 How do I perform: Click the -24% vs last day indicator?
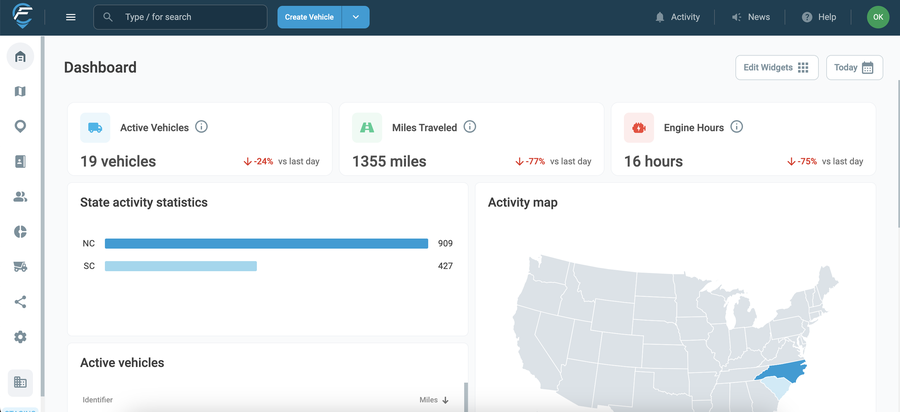click(x=281, y=162)
